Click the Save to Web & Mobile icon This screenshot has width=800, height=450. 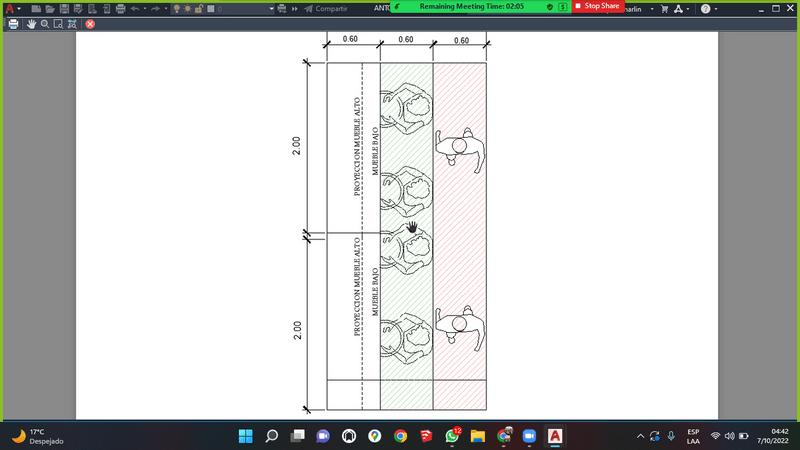click(x=106, y=9)
